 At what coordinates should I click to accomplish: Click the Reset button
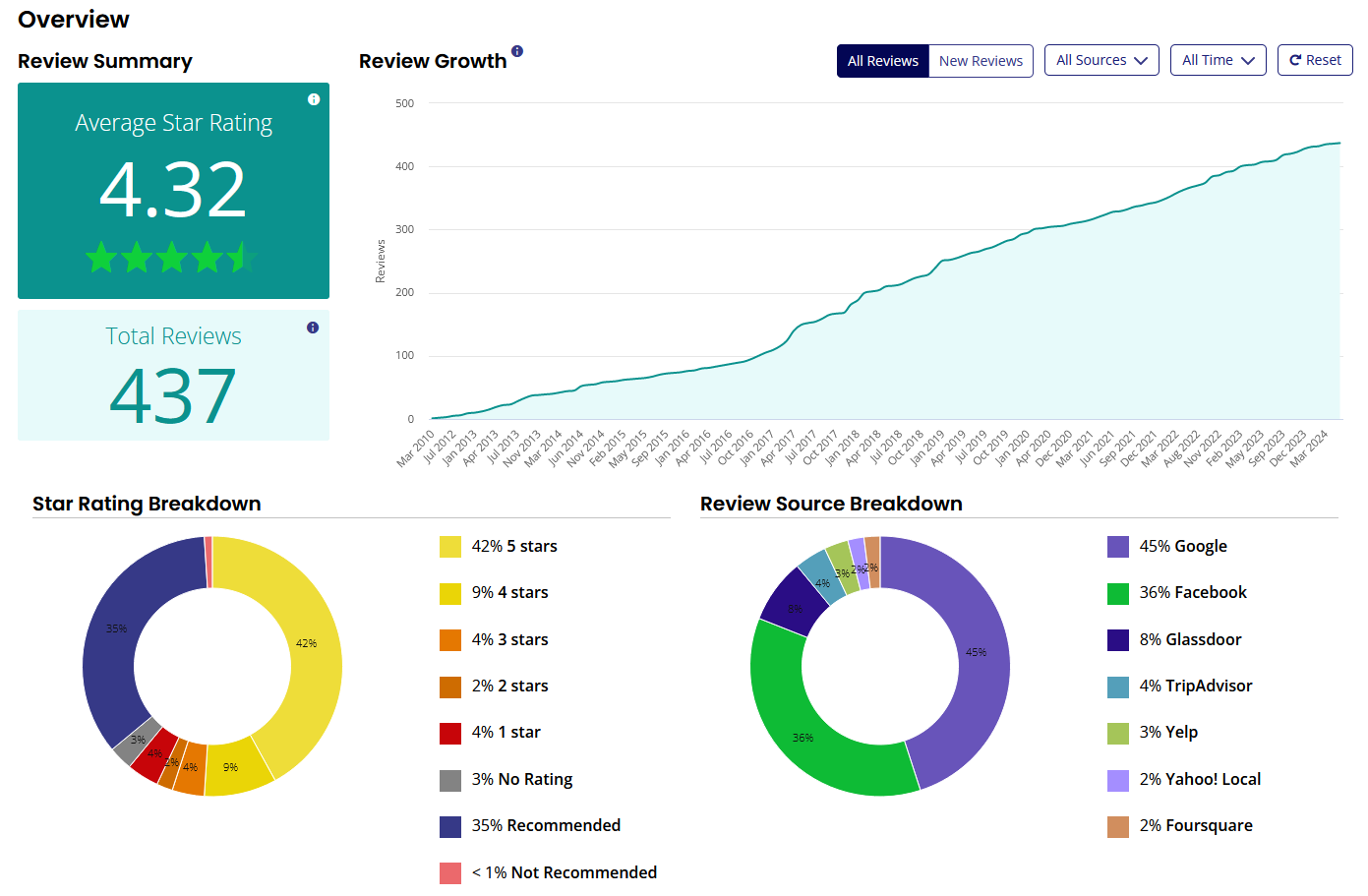coord(1315,60)
